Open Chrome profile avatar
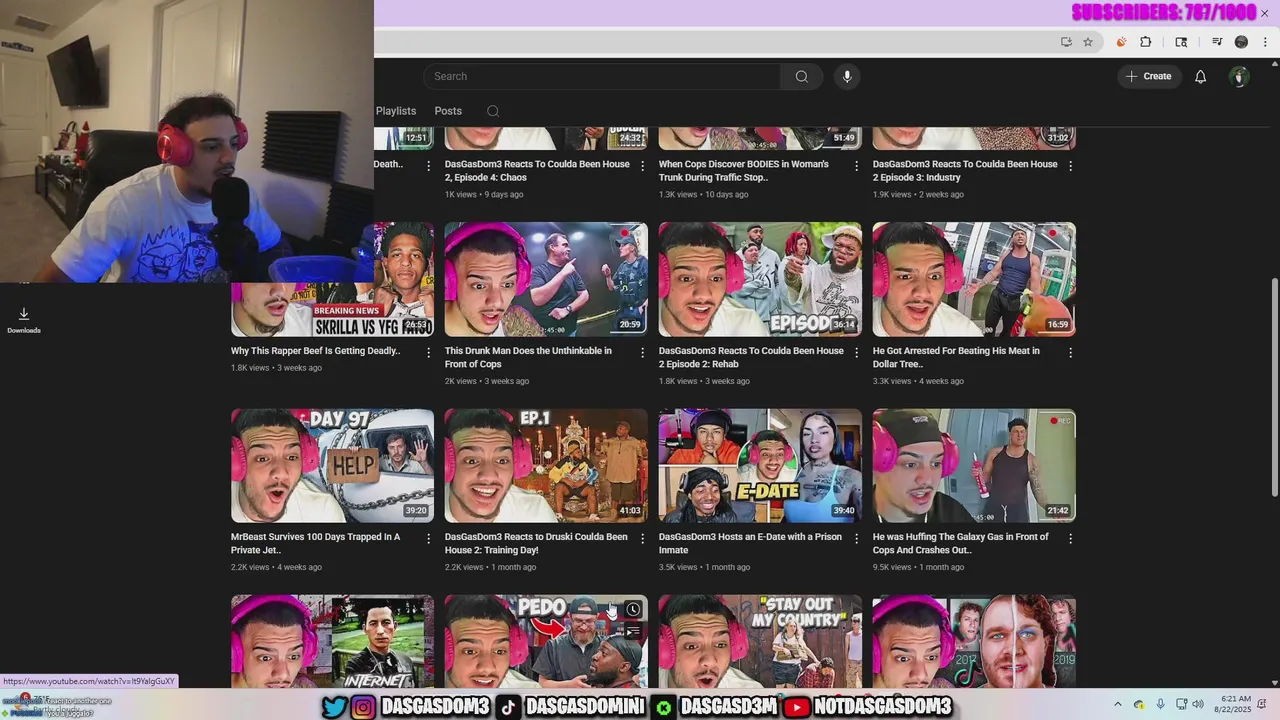 1241,42
